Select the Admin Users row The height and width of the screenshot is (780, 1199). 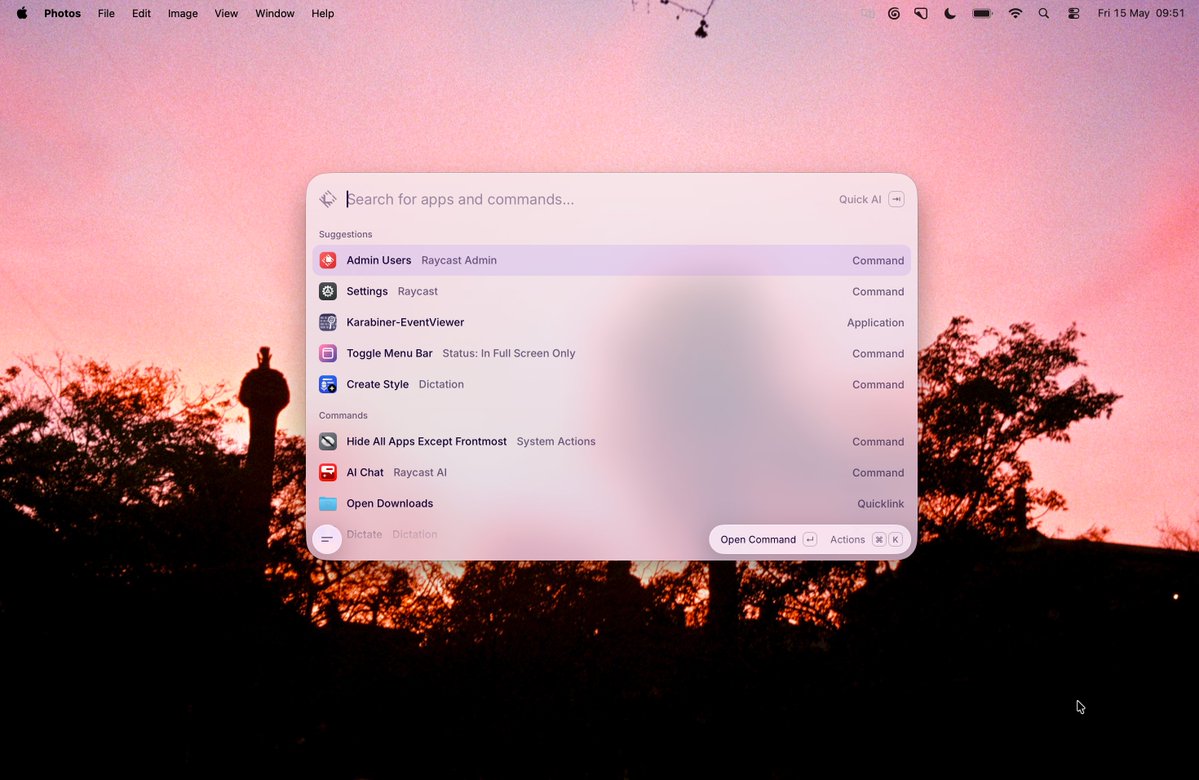click(x=612, y=260)
